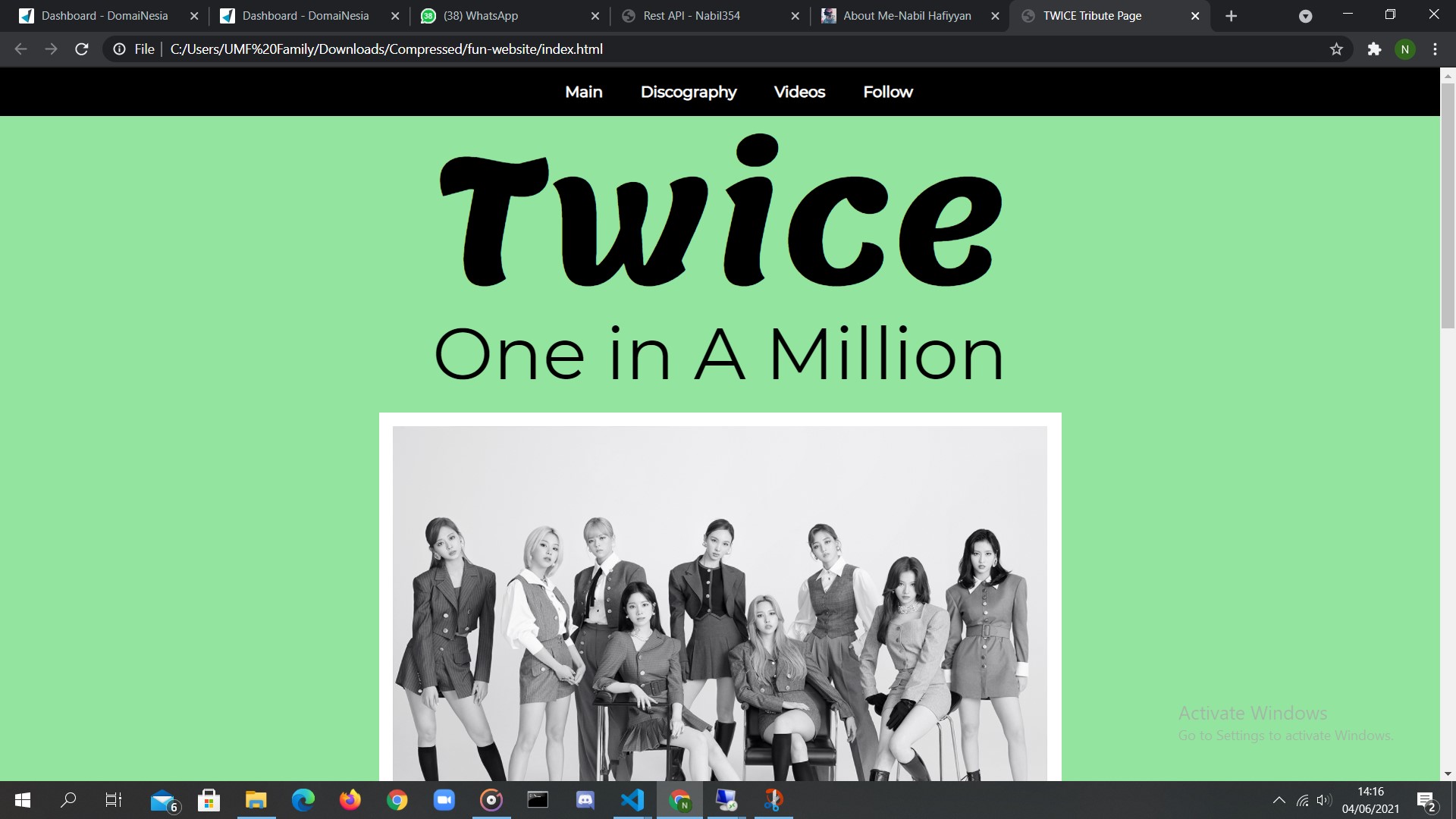This screenshot has height=819, width=1456.
Task: Click the page vertical scrollbar thumb
Action: (x=1447, y=205)
